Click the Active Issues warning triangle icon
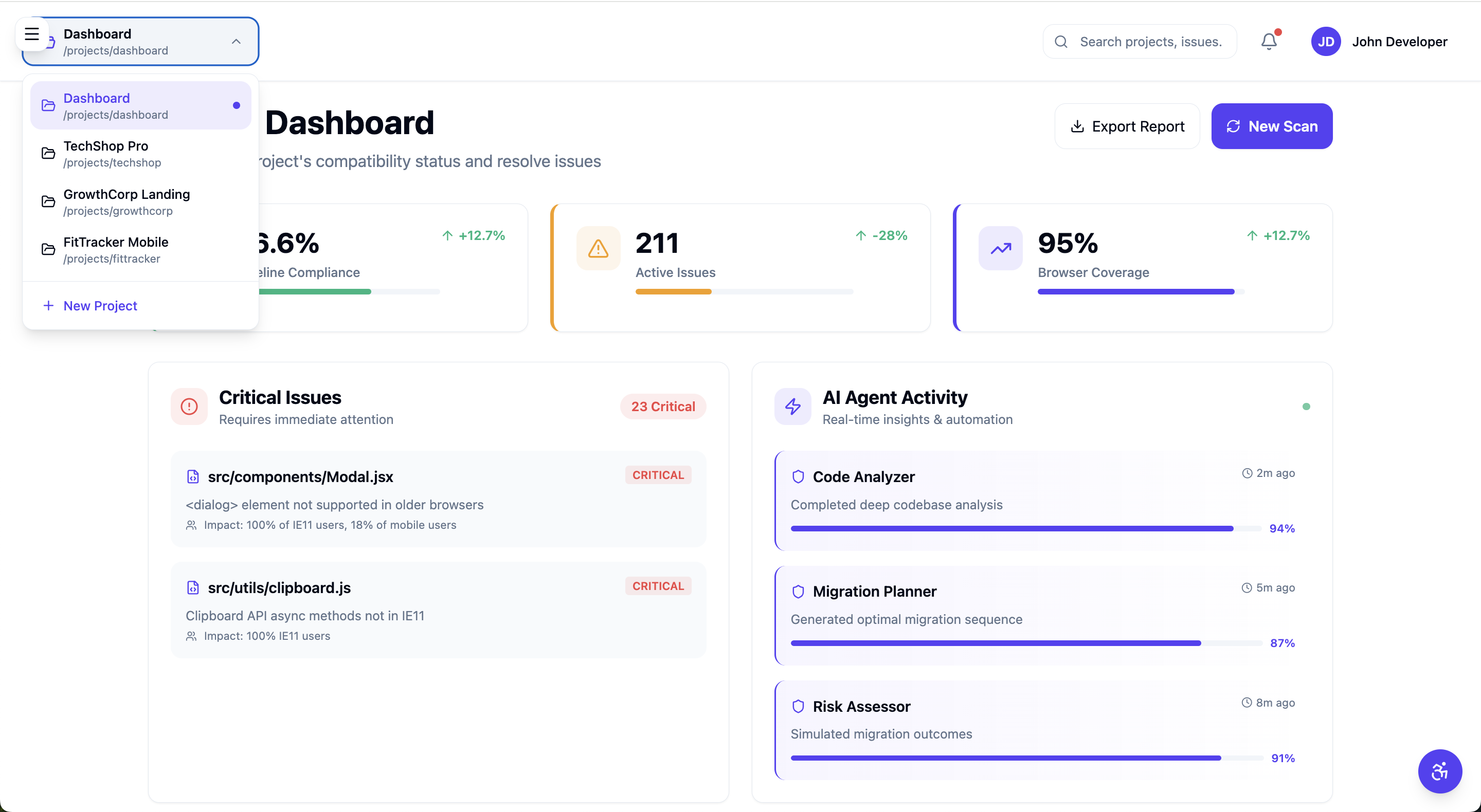This screenshot has width=1481, height=812. point(598,248)
